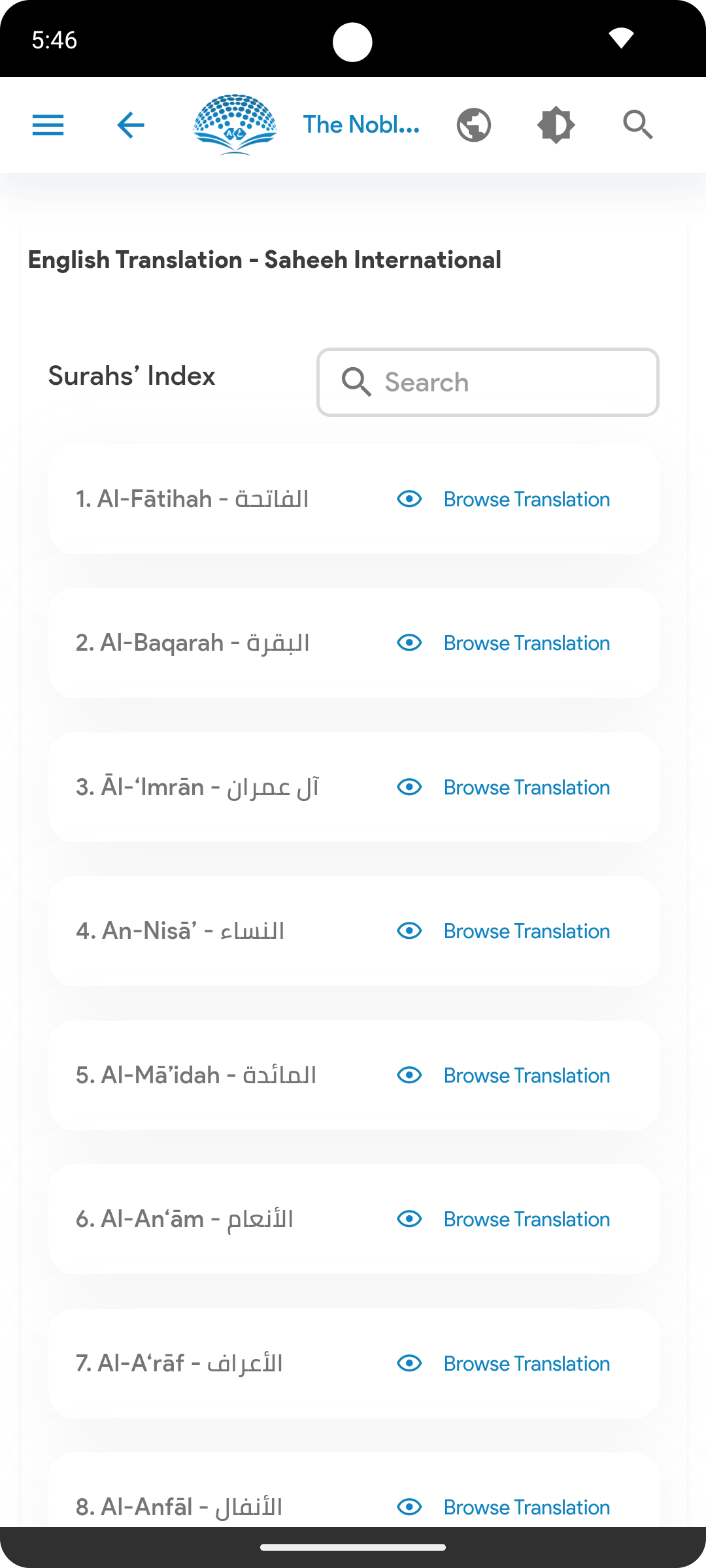The height and width of the screenshot is (1568, 706).
Task: Open the hamburger navigation menu
Action: coord(48,125)
